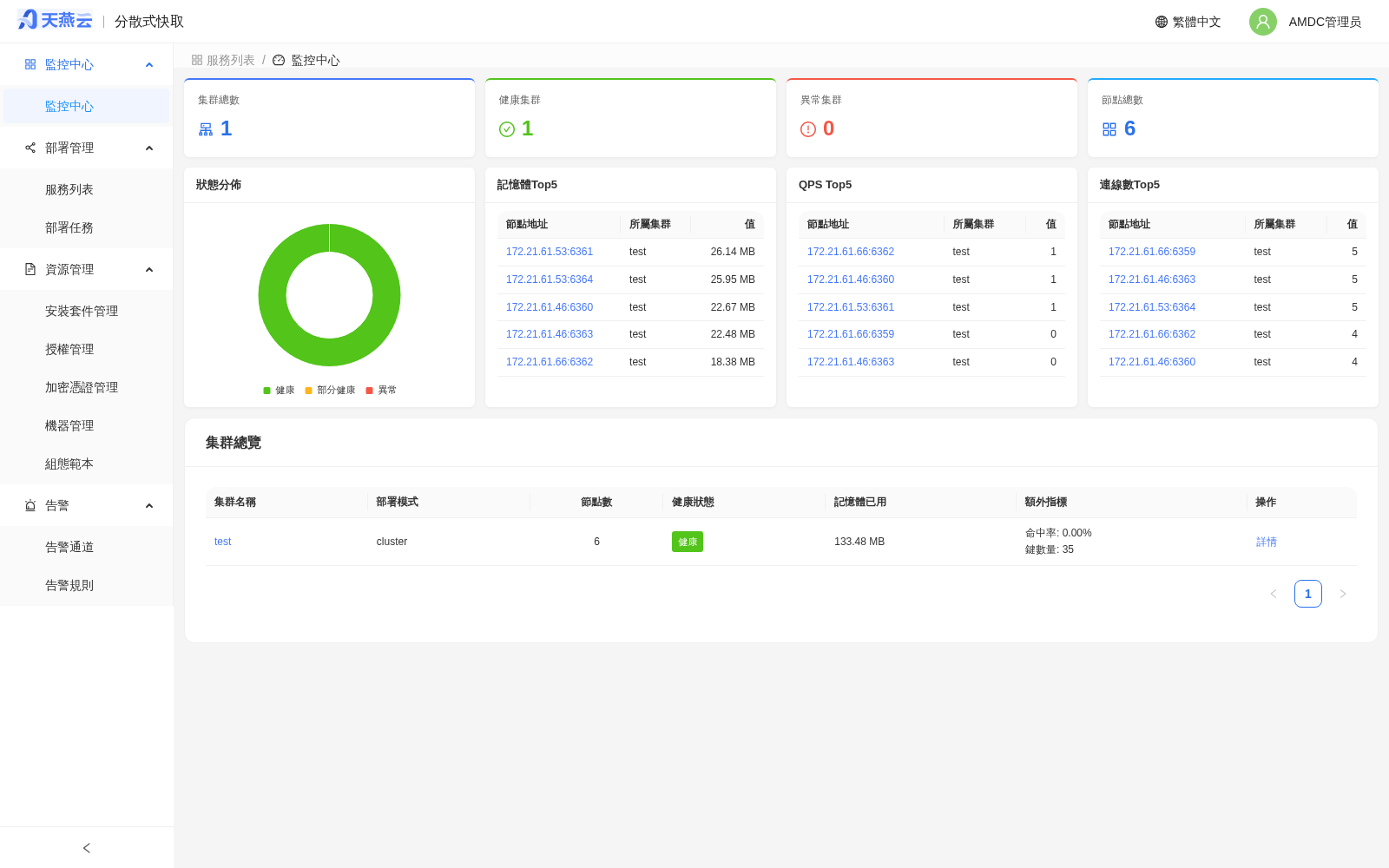Image resolution: width=1389 pixels, height=868 pixels.
Task: Click the 告警 alarm bell icon
Action: pyautogui.click(x=30, y=505)
